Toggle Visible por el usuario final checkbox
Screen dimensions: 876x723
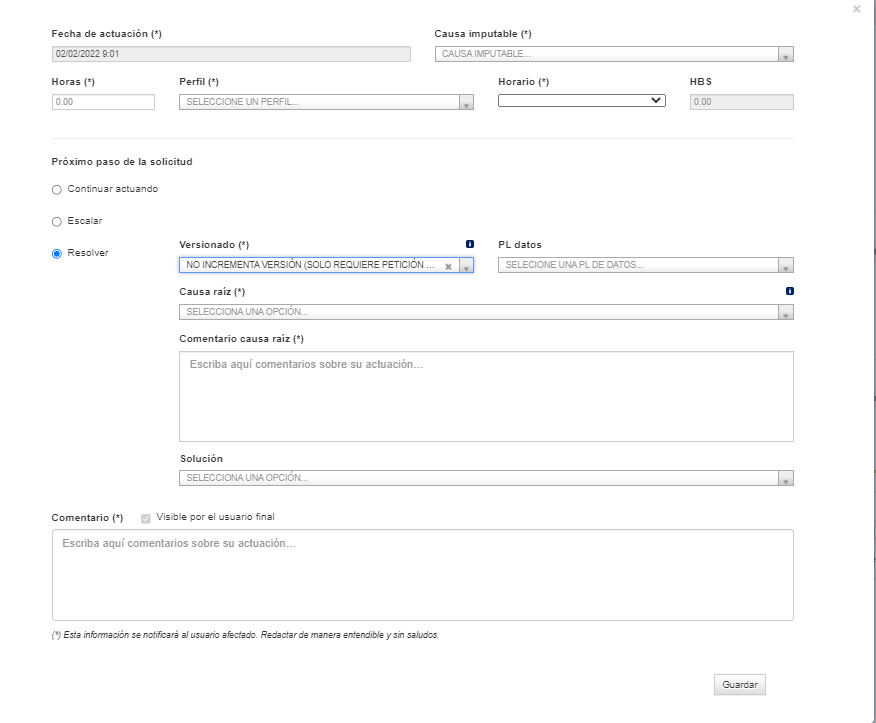[x=146, y=519]
